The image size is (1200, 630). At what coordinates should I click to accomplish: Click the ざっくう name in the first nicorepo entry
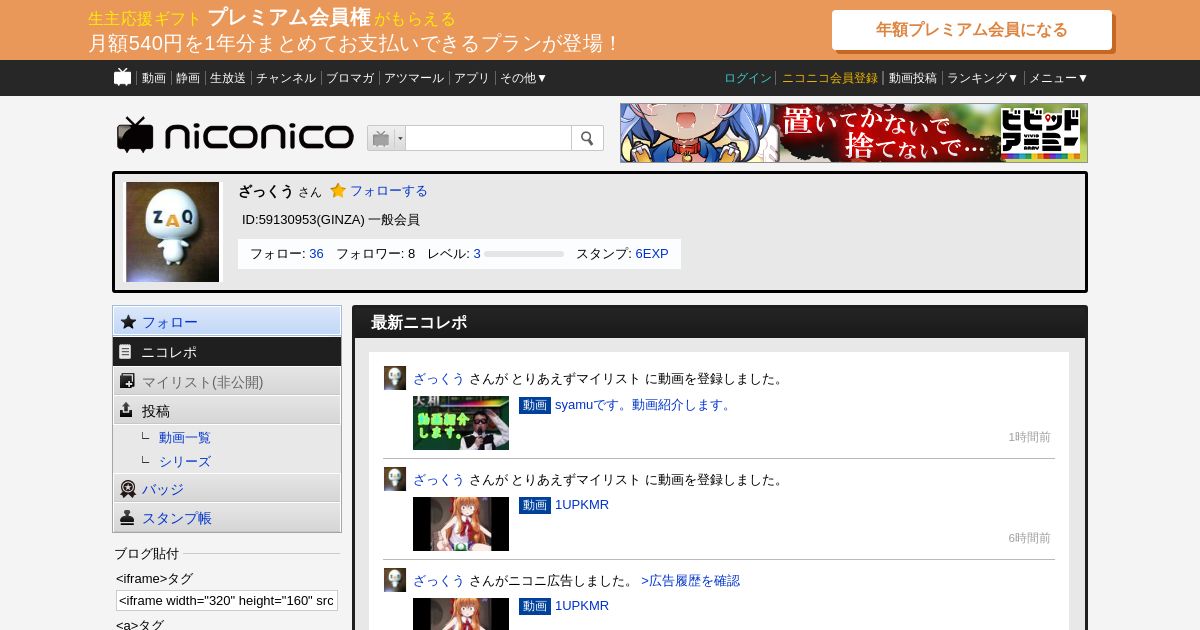[x=439, y=379]
